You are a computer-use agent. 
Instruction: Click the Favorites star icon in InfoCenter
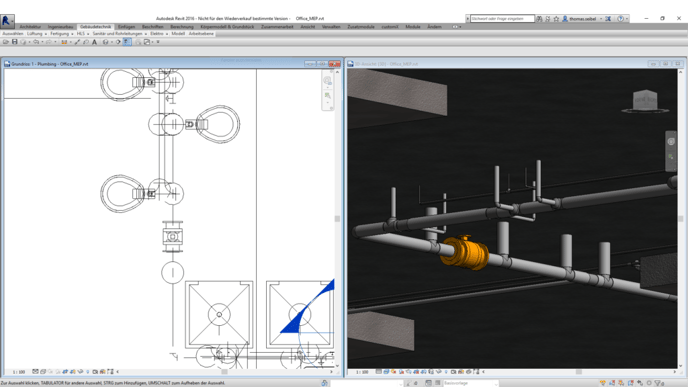click(x=556, y=18)
